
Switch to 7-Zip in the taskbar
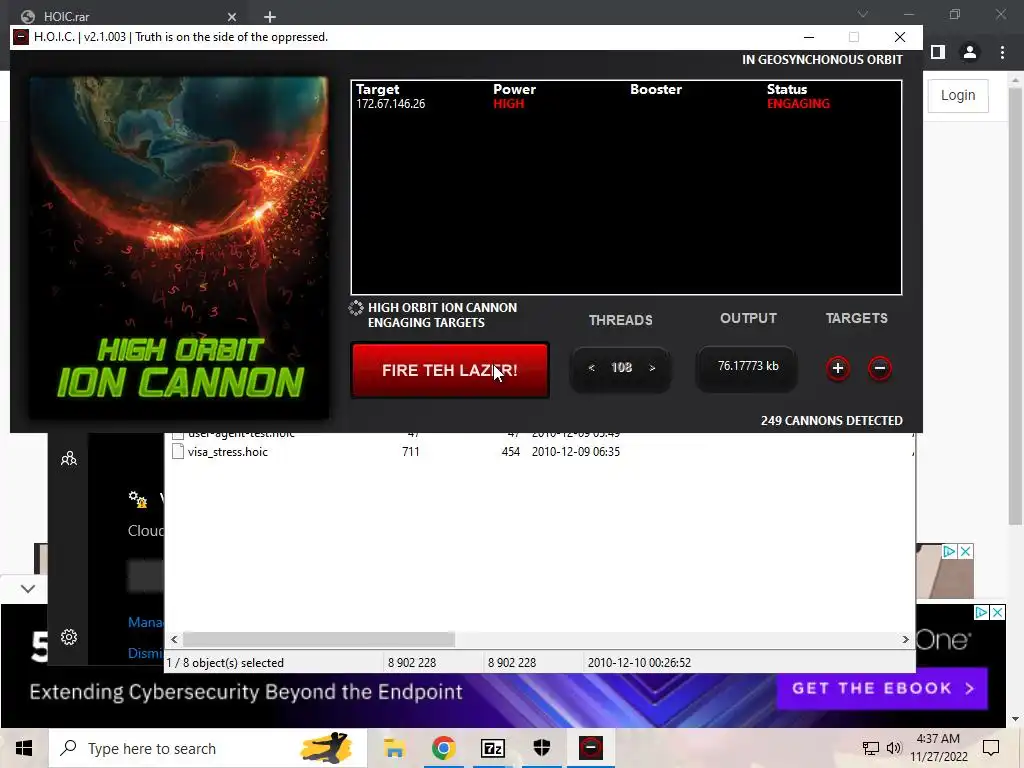point(492,748)
